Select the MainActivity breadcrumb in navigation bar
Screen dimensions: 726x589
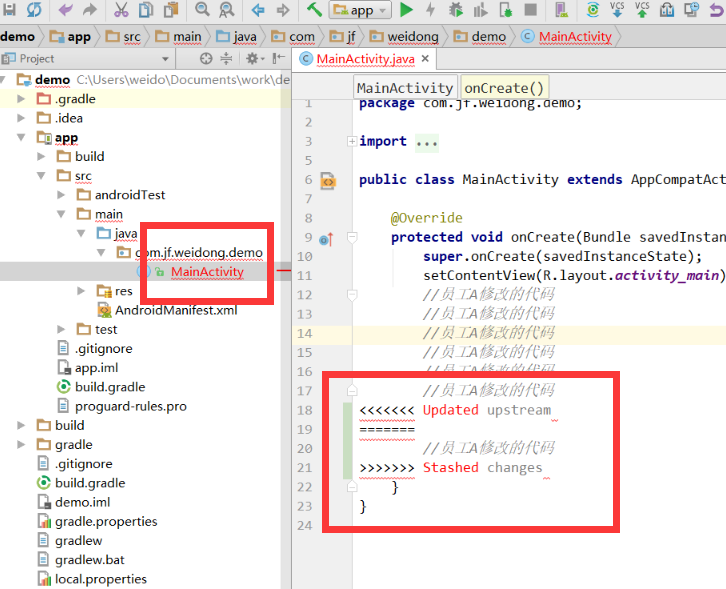click(566, 37)
